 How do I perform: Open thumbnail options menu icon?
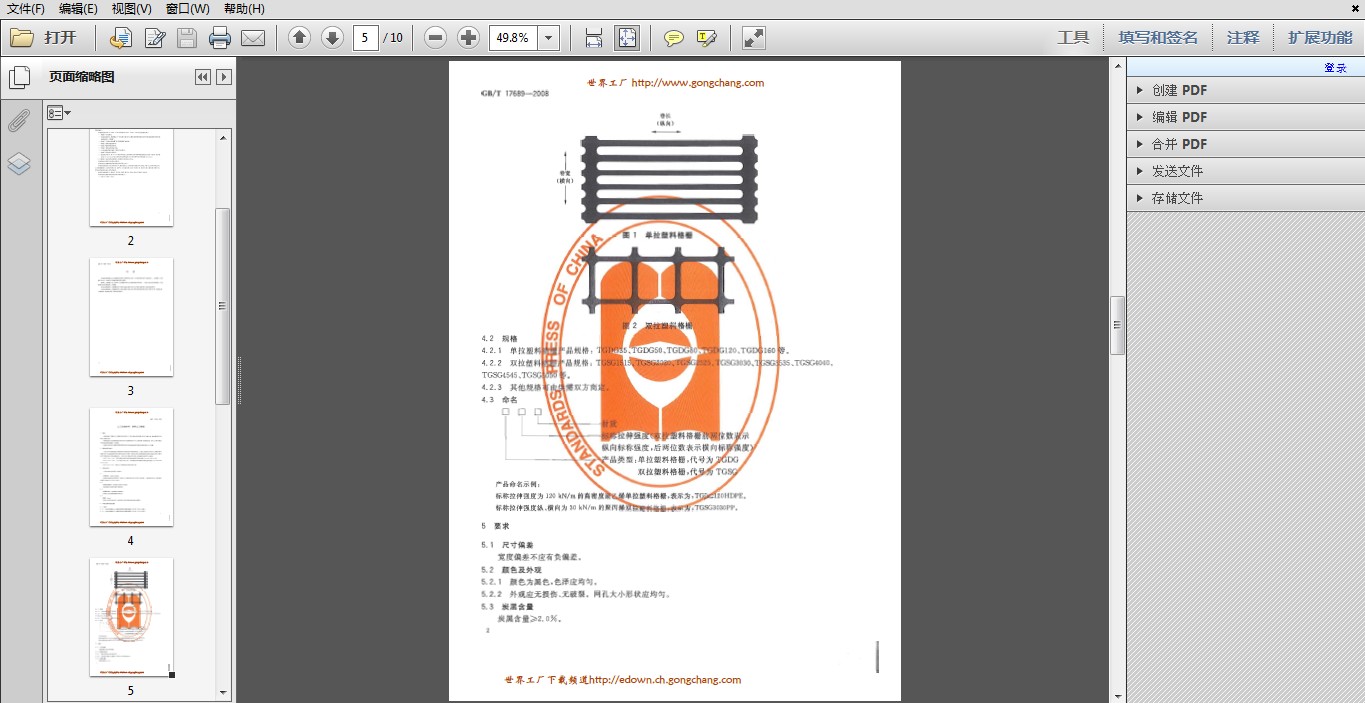tap(59, 113)
